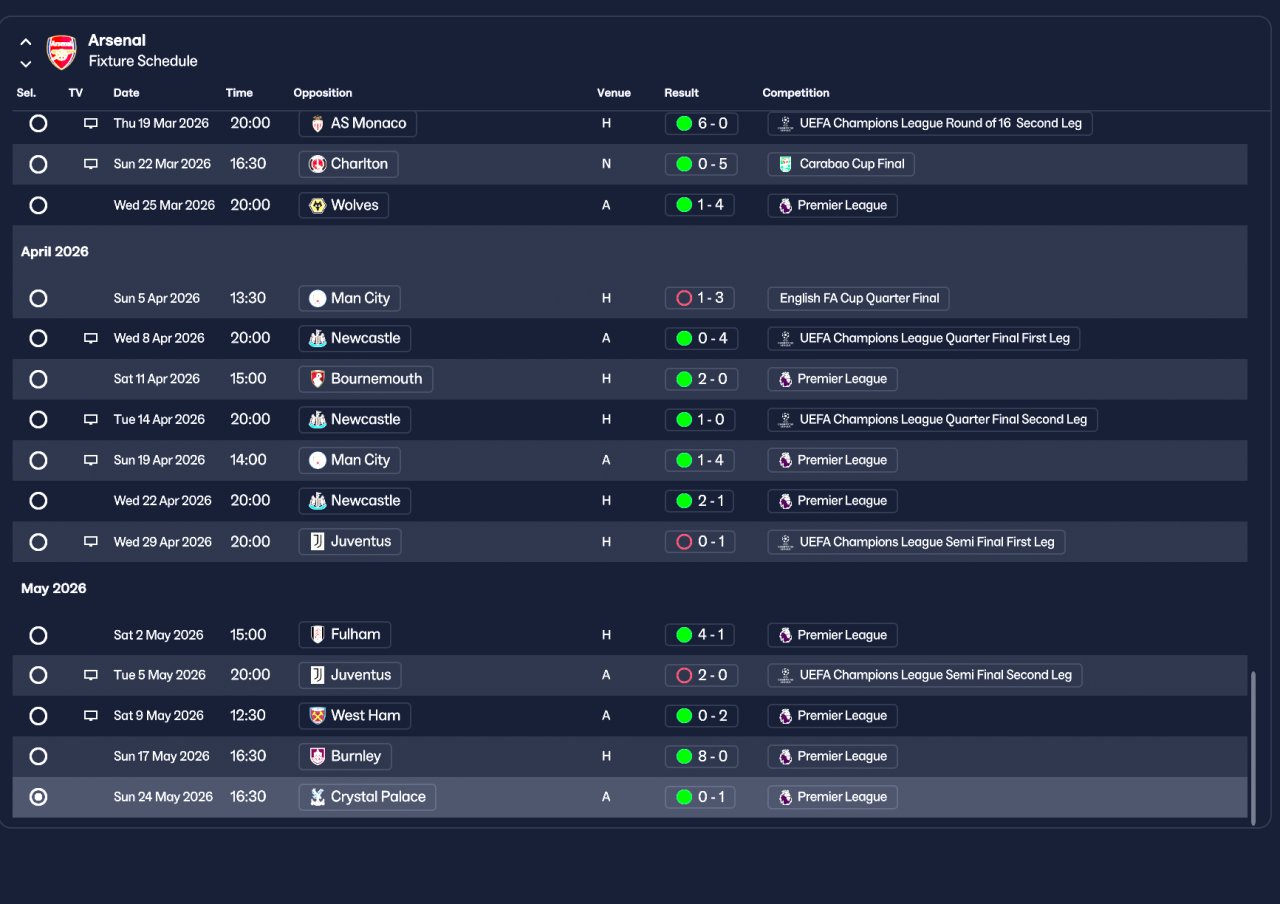Image resolution: width=1280 pixels, height=904 pixels.
Task: Click TV icon for Charlton match
Action: tap(91, 164)
